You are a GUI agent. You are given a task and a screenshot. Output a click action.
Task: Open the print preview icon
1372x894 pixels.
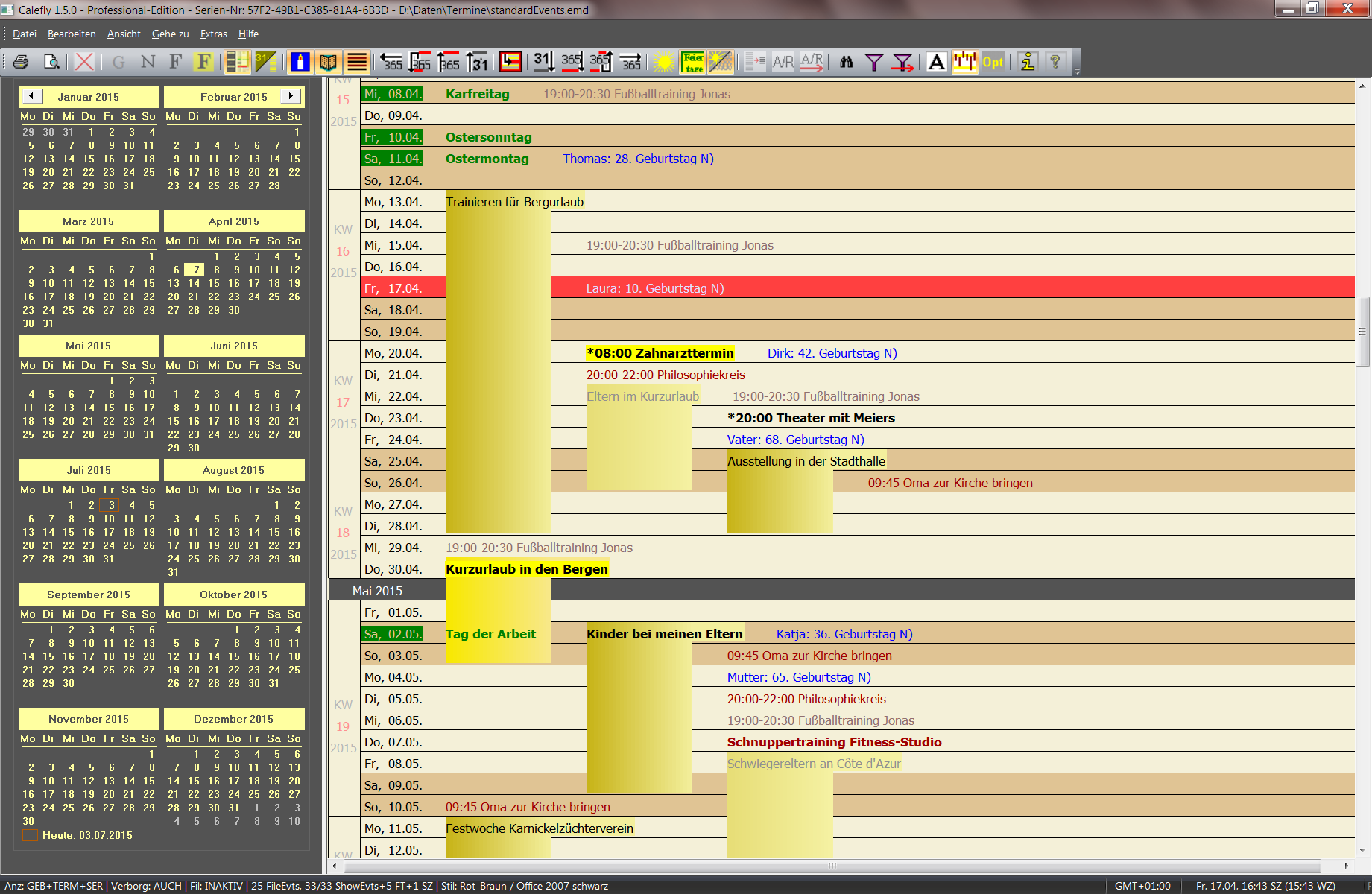click(51, 62)
